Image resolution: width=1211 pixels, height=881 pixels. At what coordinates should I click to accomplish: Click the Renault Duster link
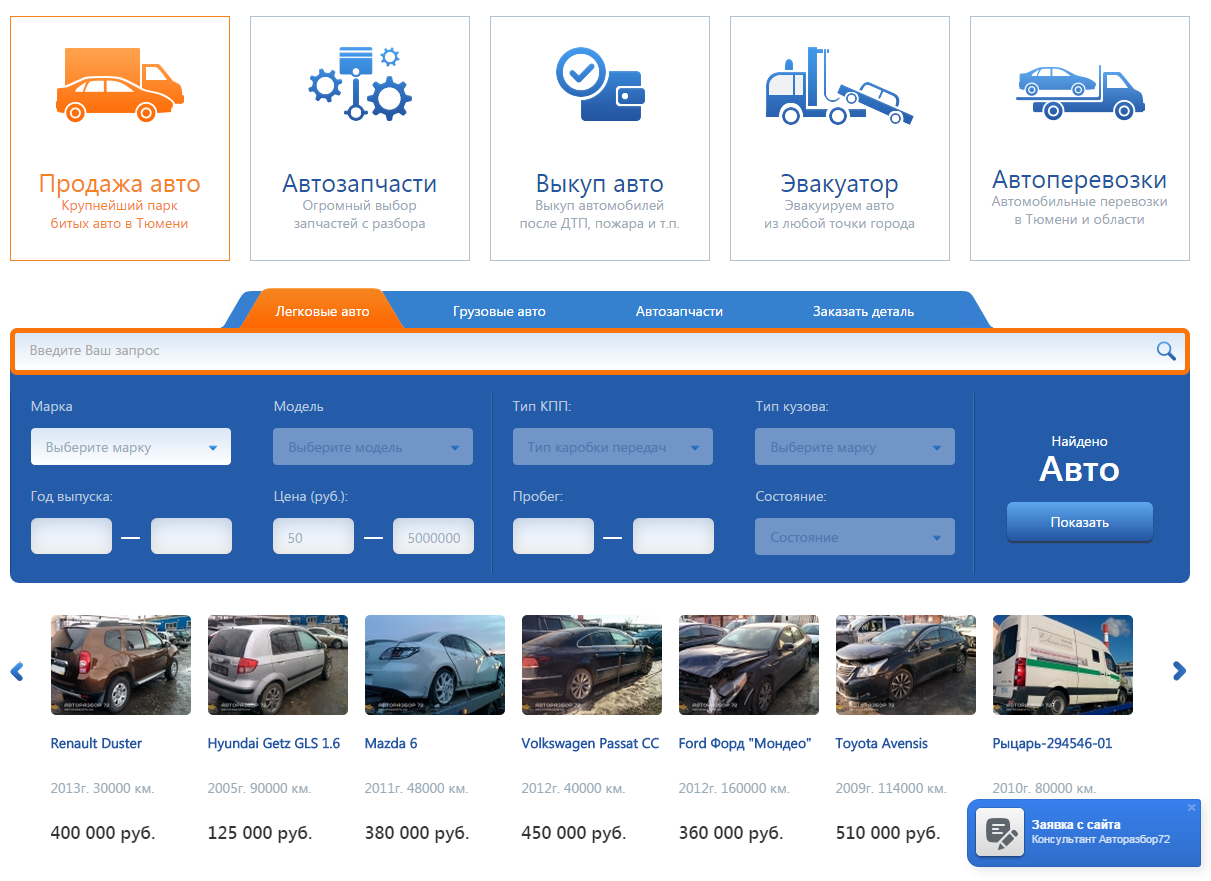tap(96, 743)
